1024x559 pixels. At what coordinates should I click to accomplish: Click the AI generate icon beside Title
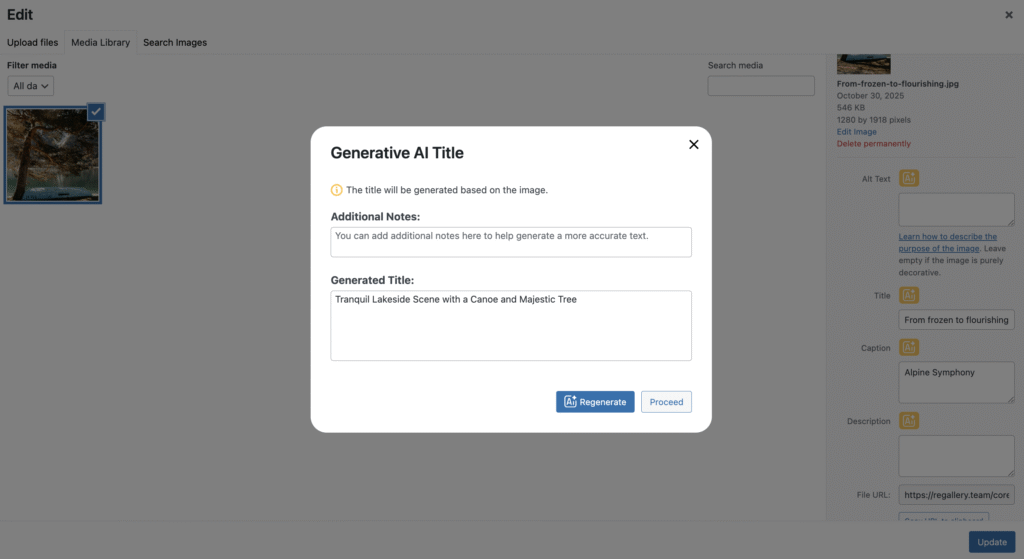point(909,295)
